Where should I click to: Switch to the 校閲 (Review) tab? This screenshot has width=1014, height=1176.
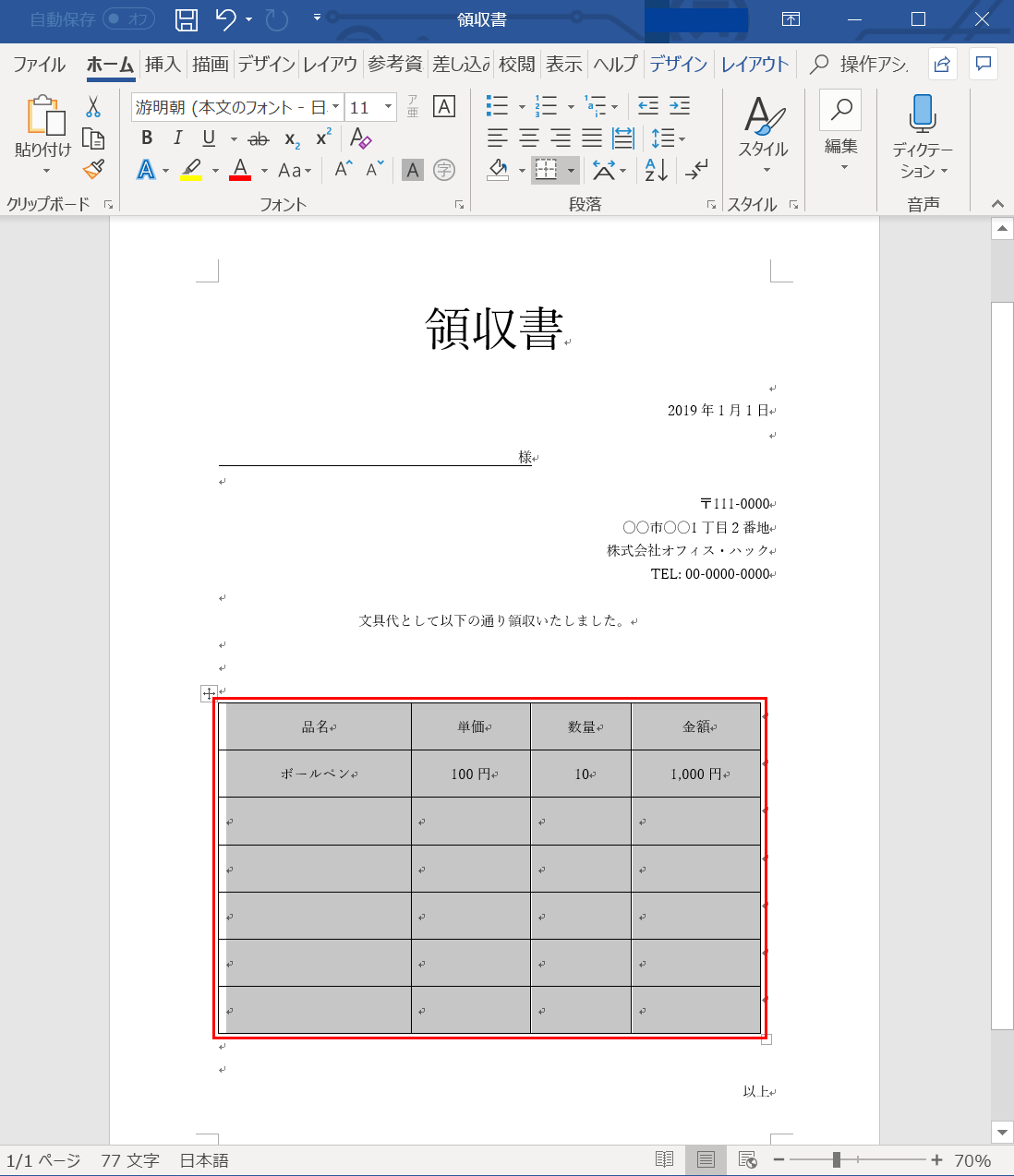click(517, 64)
